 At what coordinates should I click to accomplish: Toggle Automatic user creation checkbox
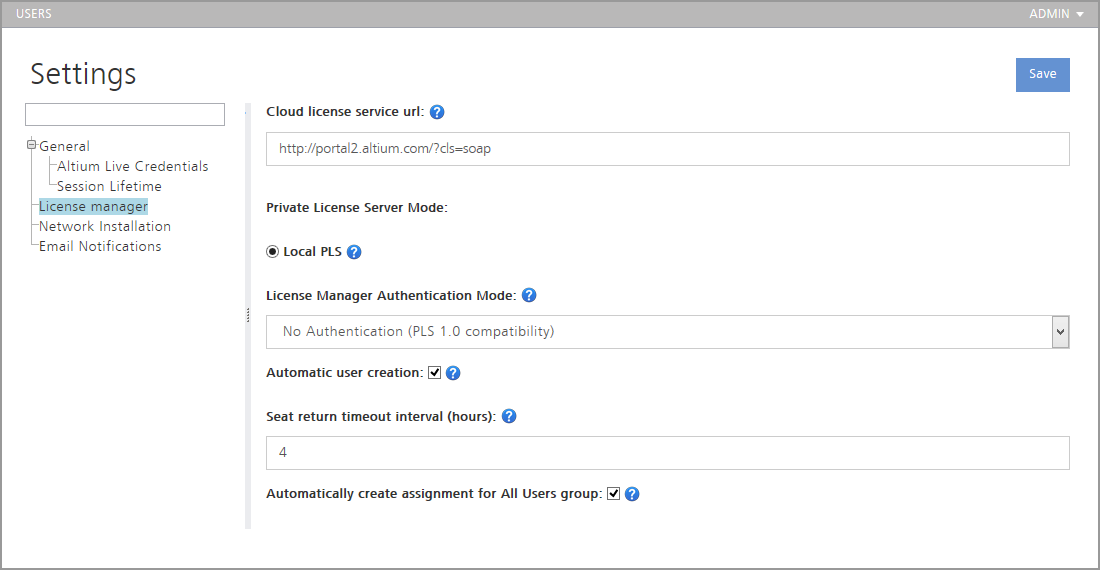tap(435, 373)
